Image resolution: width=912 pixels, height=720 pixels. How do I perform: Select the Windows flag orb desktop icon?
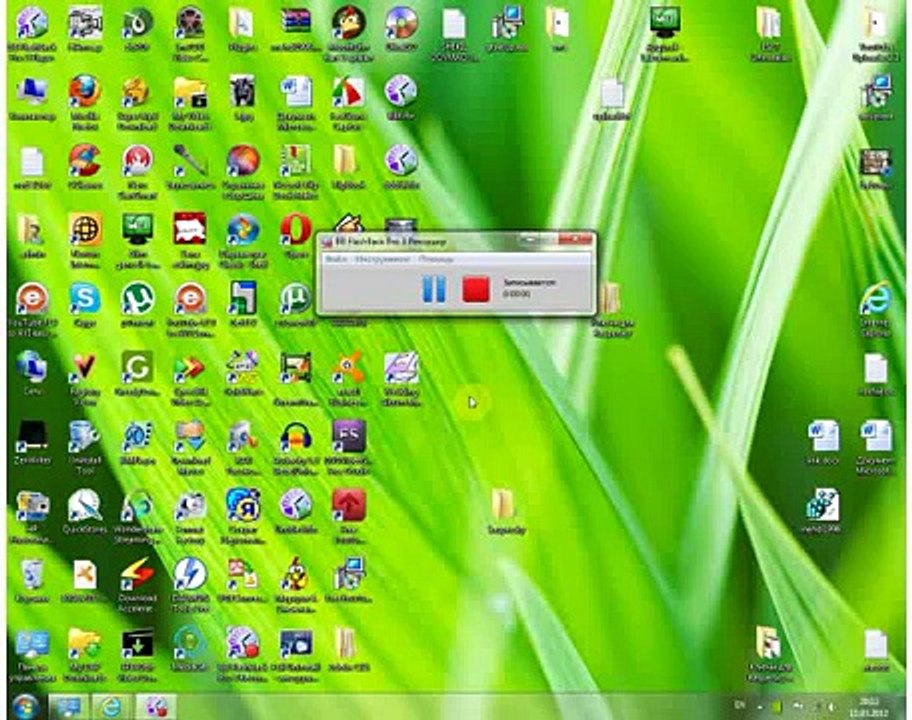(x=243, y=240)
